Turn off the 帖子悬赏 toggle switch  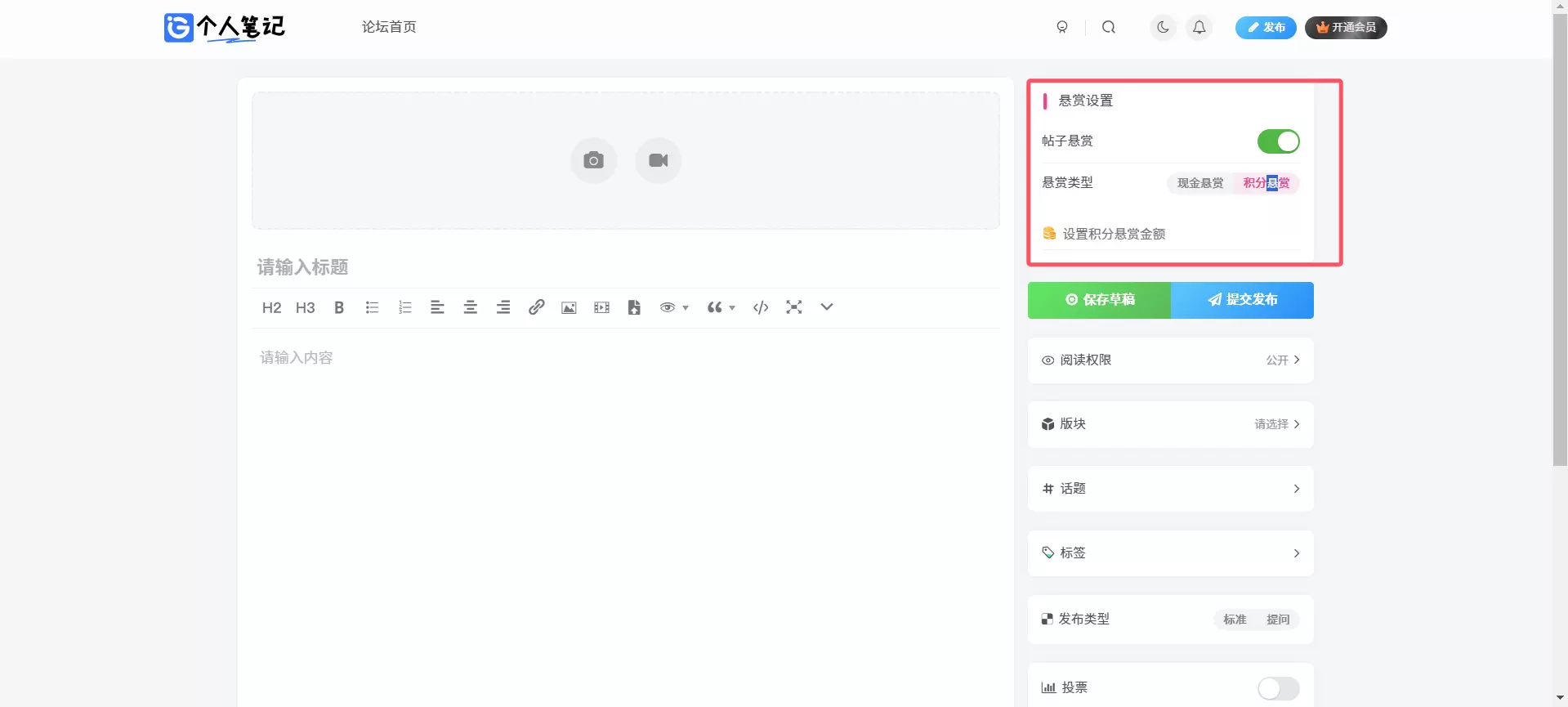(x=1278, y=141)
